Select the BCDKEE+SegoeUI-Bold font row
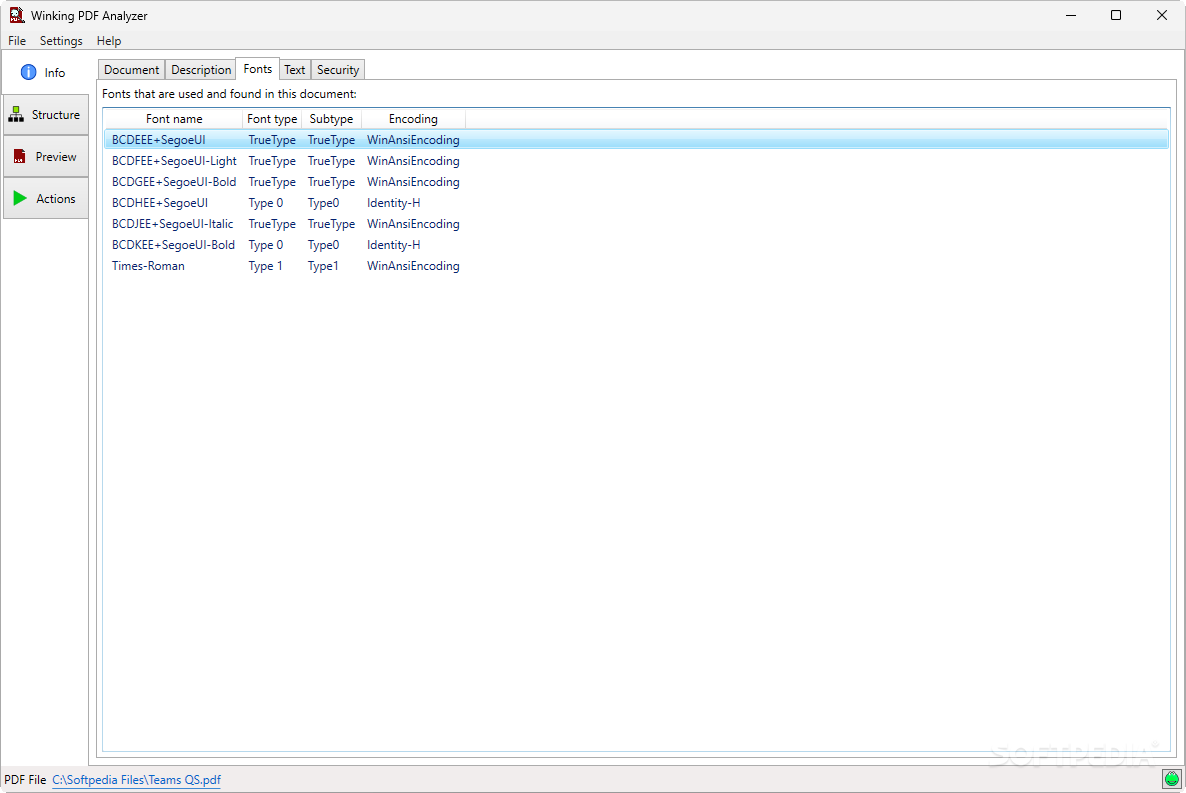1186x793 pixels. 636,245
